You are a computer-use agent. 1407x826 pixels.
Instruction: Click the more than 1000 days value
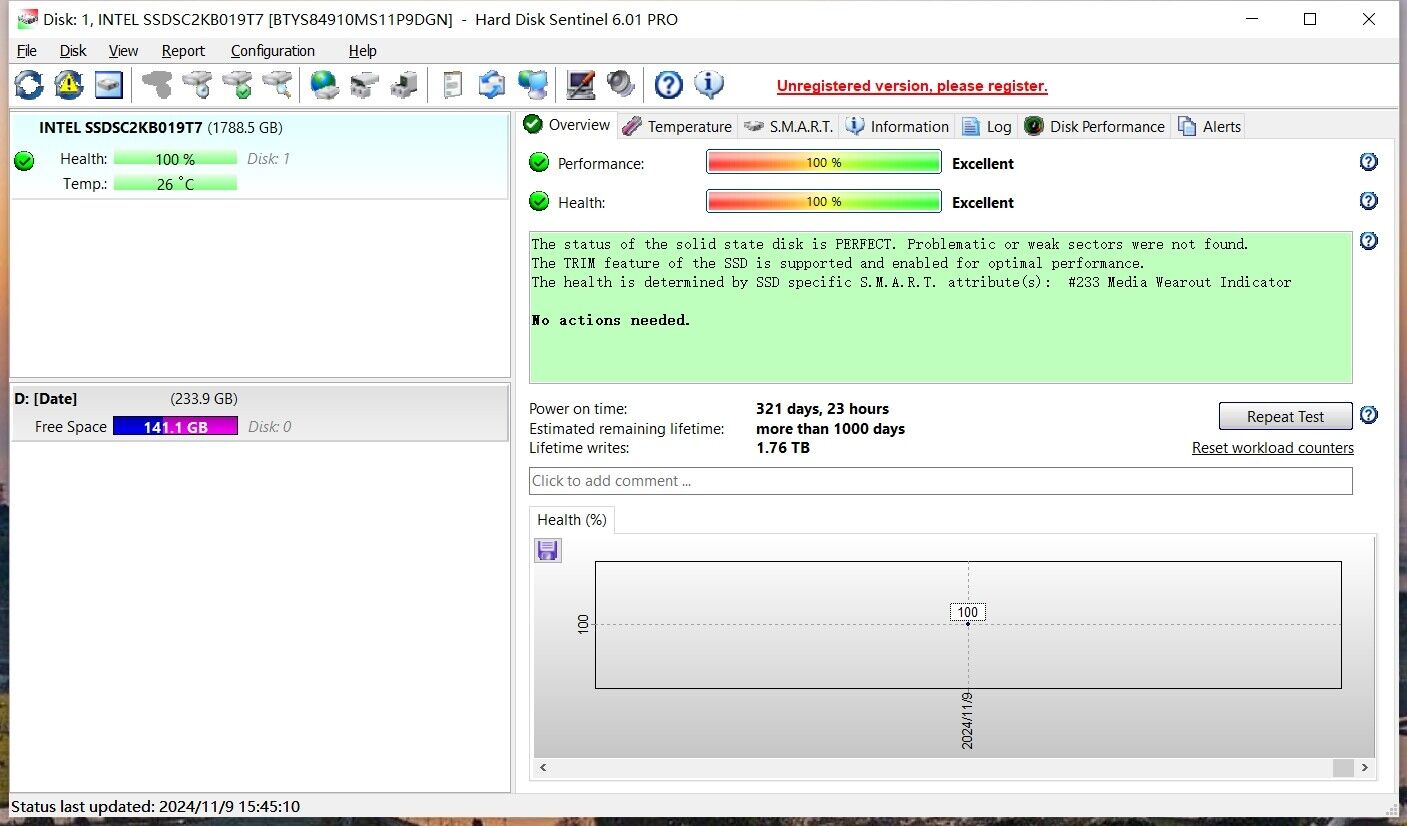pyautogui.click(x=830, y=429)
